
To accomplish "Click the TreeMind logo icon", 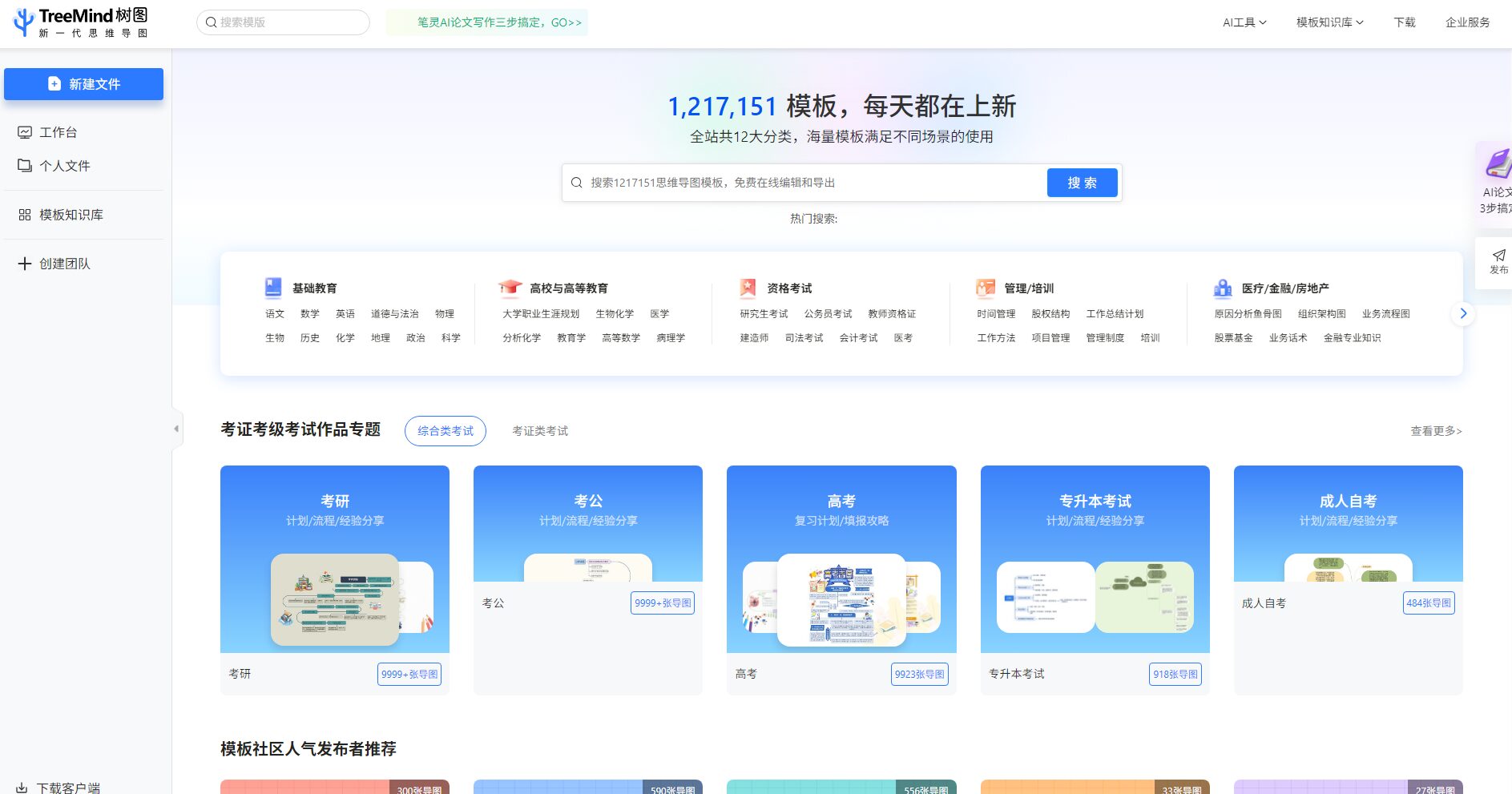I will pyautogui.click(x=24, y=22).
